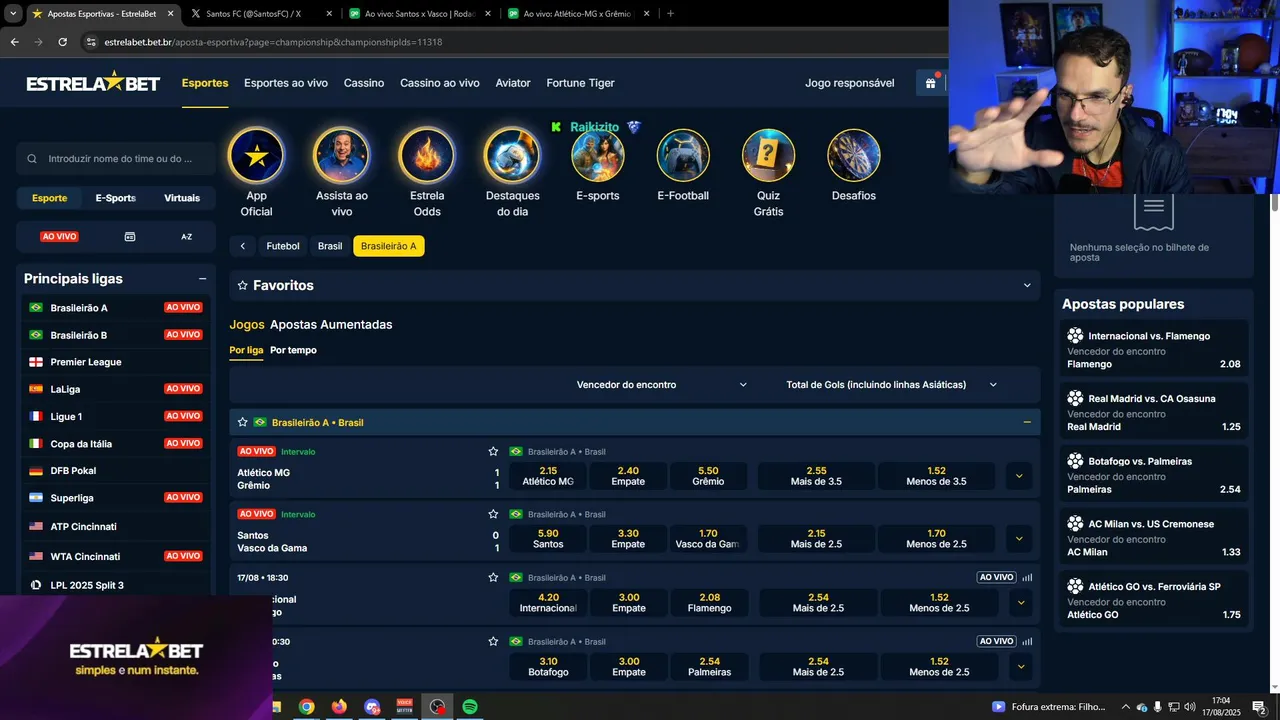Expand more markets for Botafogo match
The height and width of the screenshot is (720, 1280).
[x=1020, y=666]
